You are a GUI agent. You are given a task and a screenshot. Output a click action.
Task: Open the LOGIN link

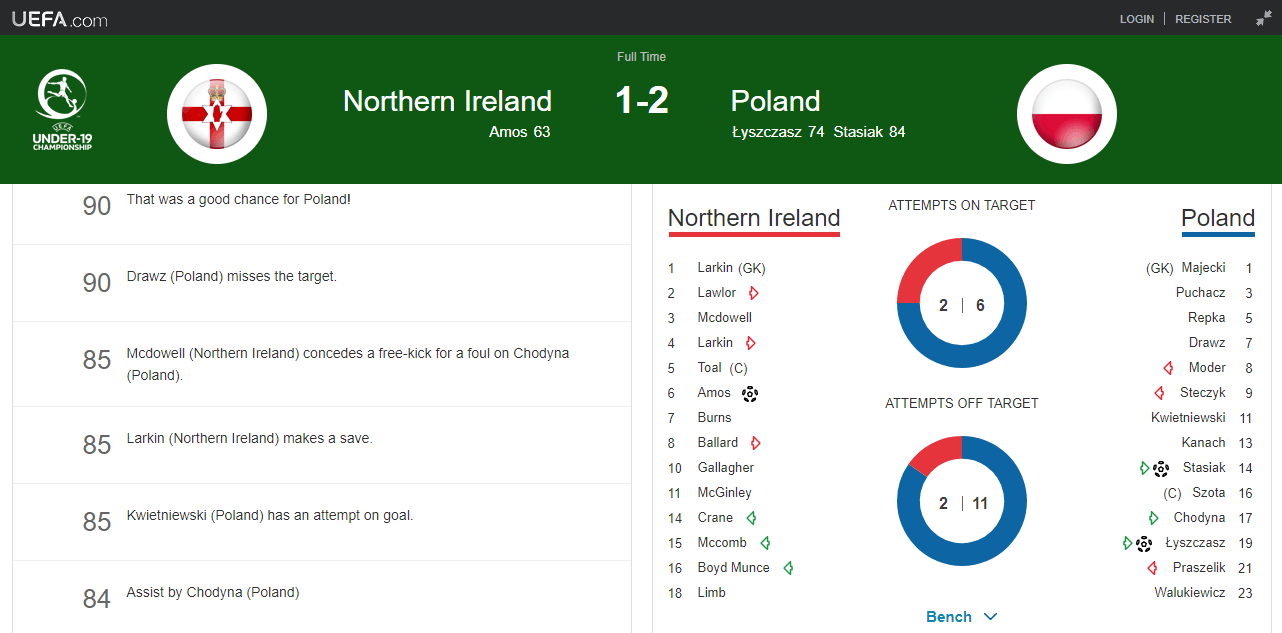[1137, 19]
